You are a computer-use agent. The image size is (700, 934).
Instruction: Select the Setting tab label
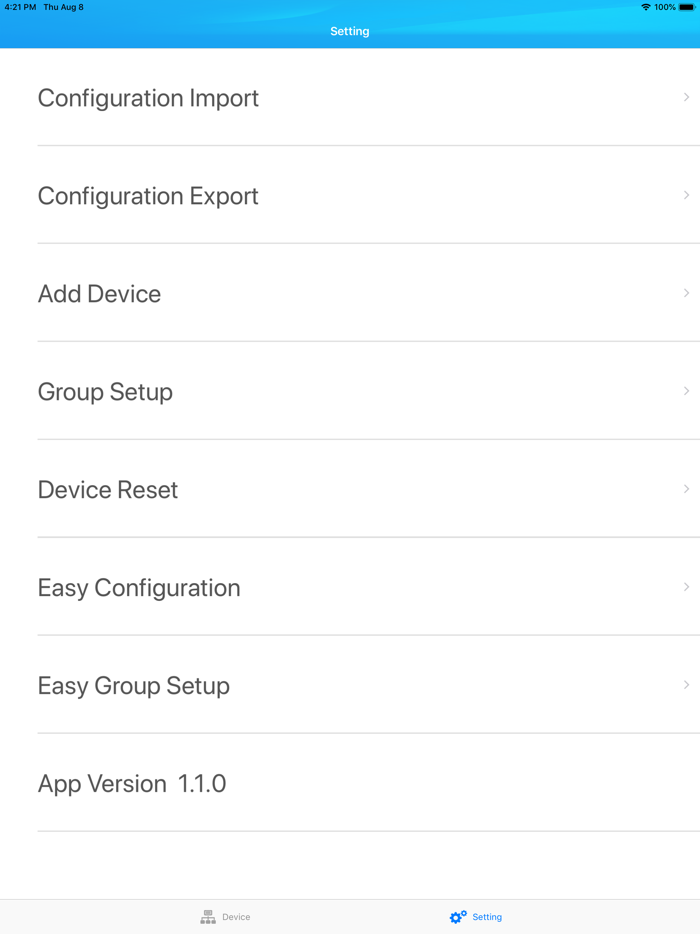pyautogui.click(x=488, y=917)
